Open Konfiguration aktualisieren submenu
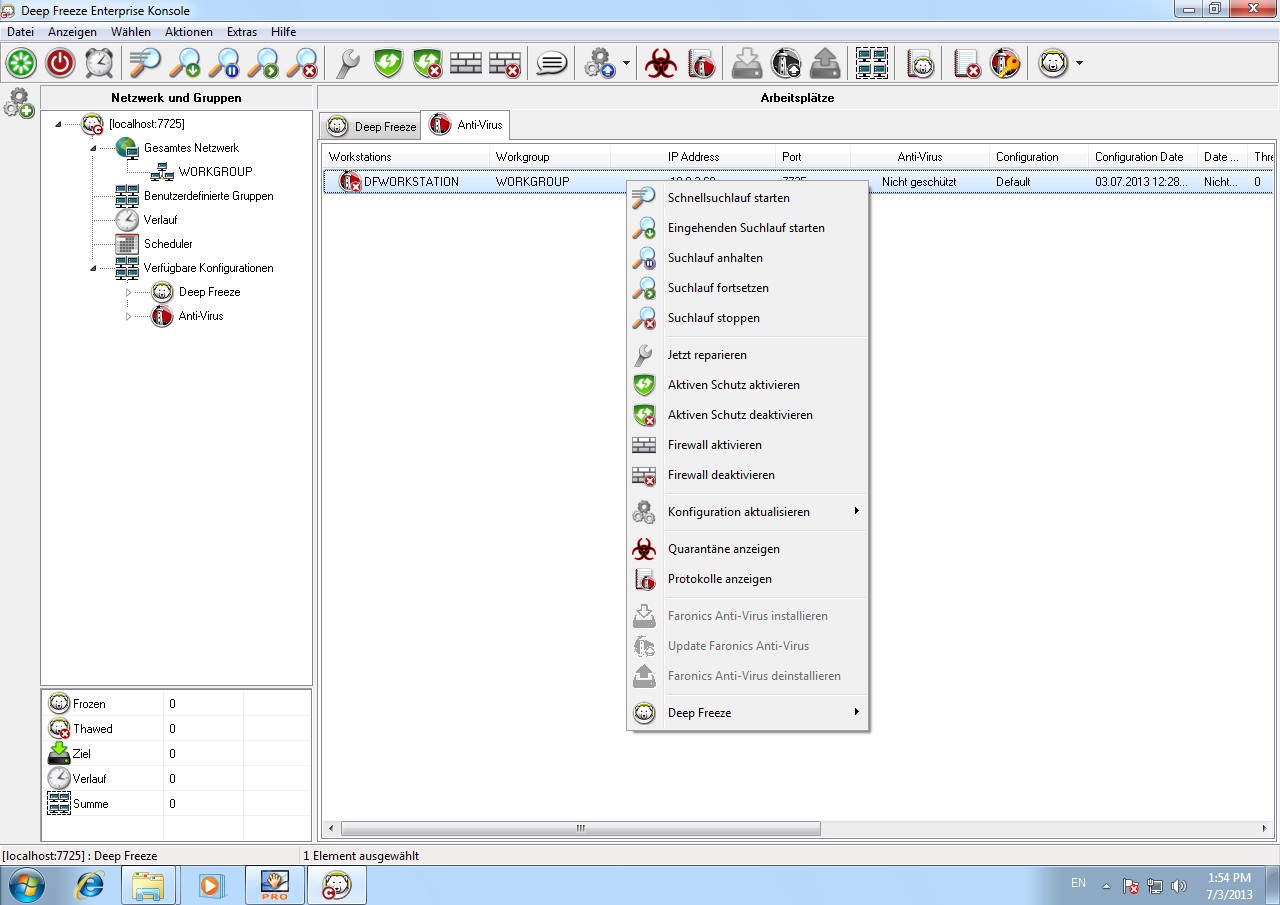 coord(747,512)
